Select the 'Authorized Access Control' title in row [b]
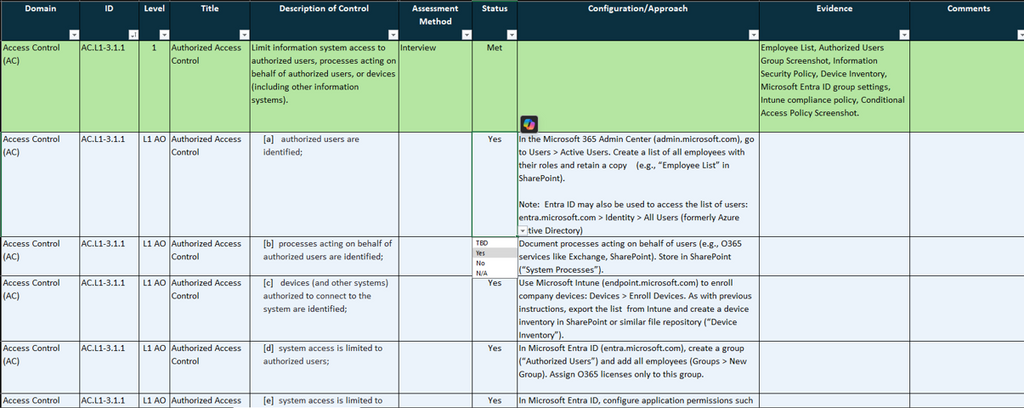The image size is (1024, 408). coord(210,256)
